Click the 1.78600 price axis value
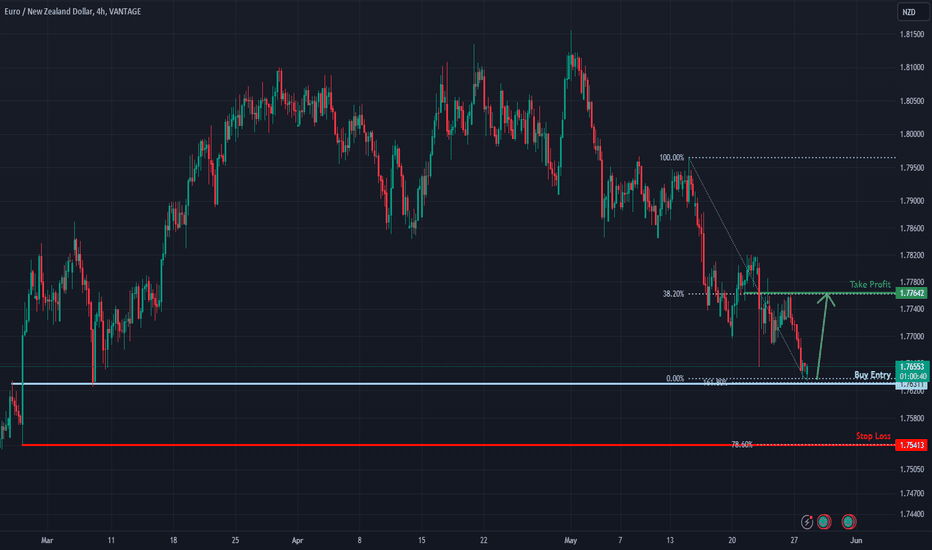Image resolution: width=932 pixels, height=550 pixels. pyautogui.click(x=912, y=228)
